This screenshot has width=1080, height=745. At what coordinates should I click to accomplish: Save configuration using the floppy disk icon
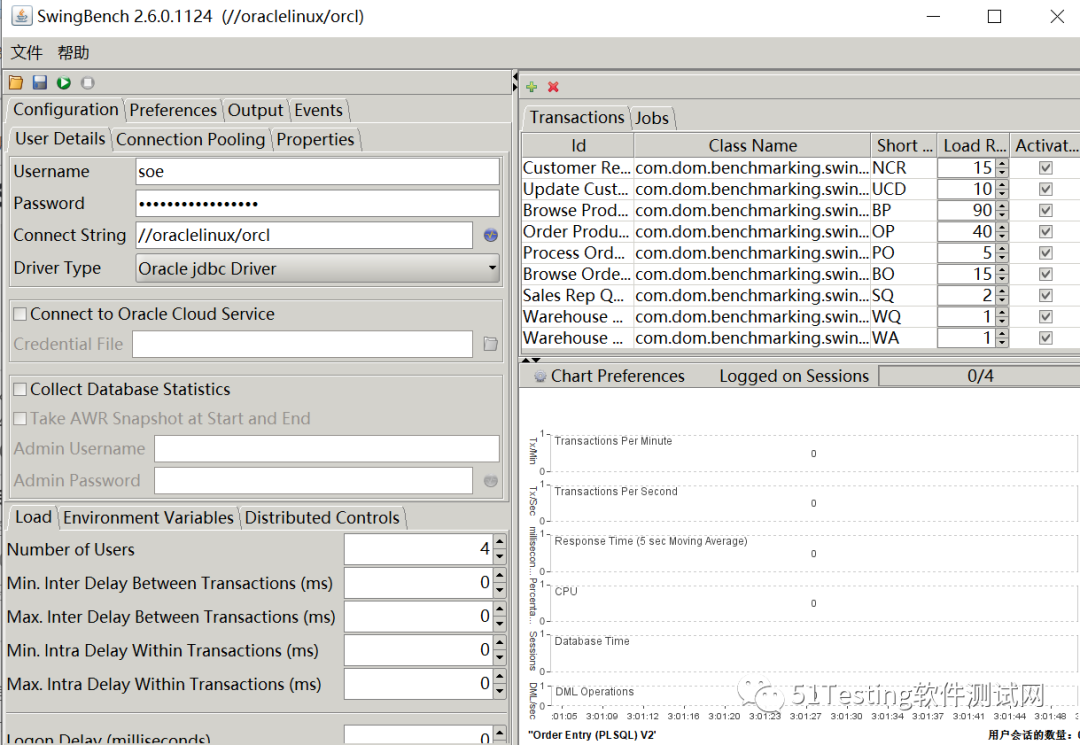coord(40,83)
